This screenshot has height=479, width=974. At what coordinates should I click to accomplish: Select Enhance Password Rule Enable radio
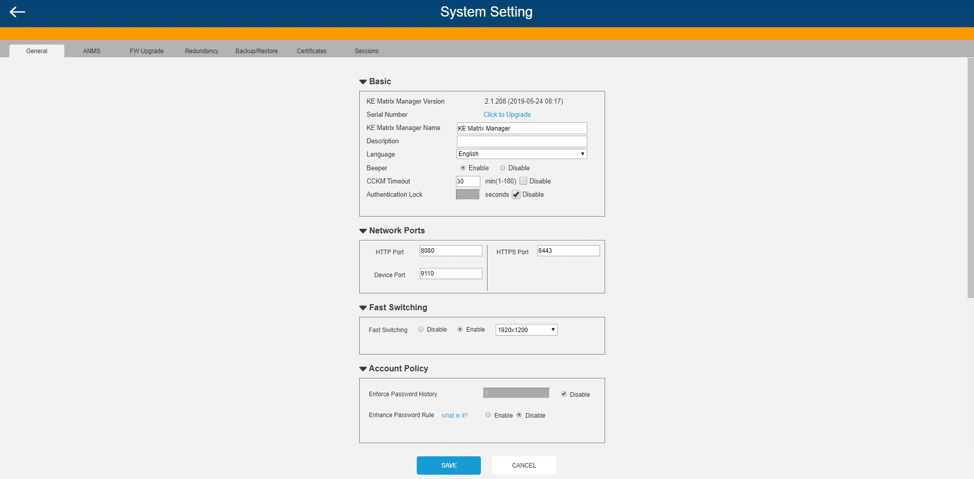click(x=488, y=414)
